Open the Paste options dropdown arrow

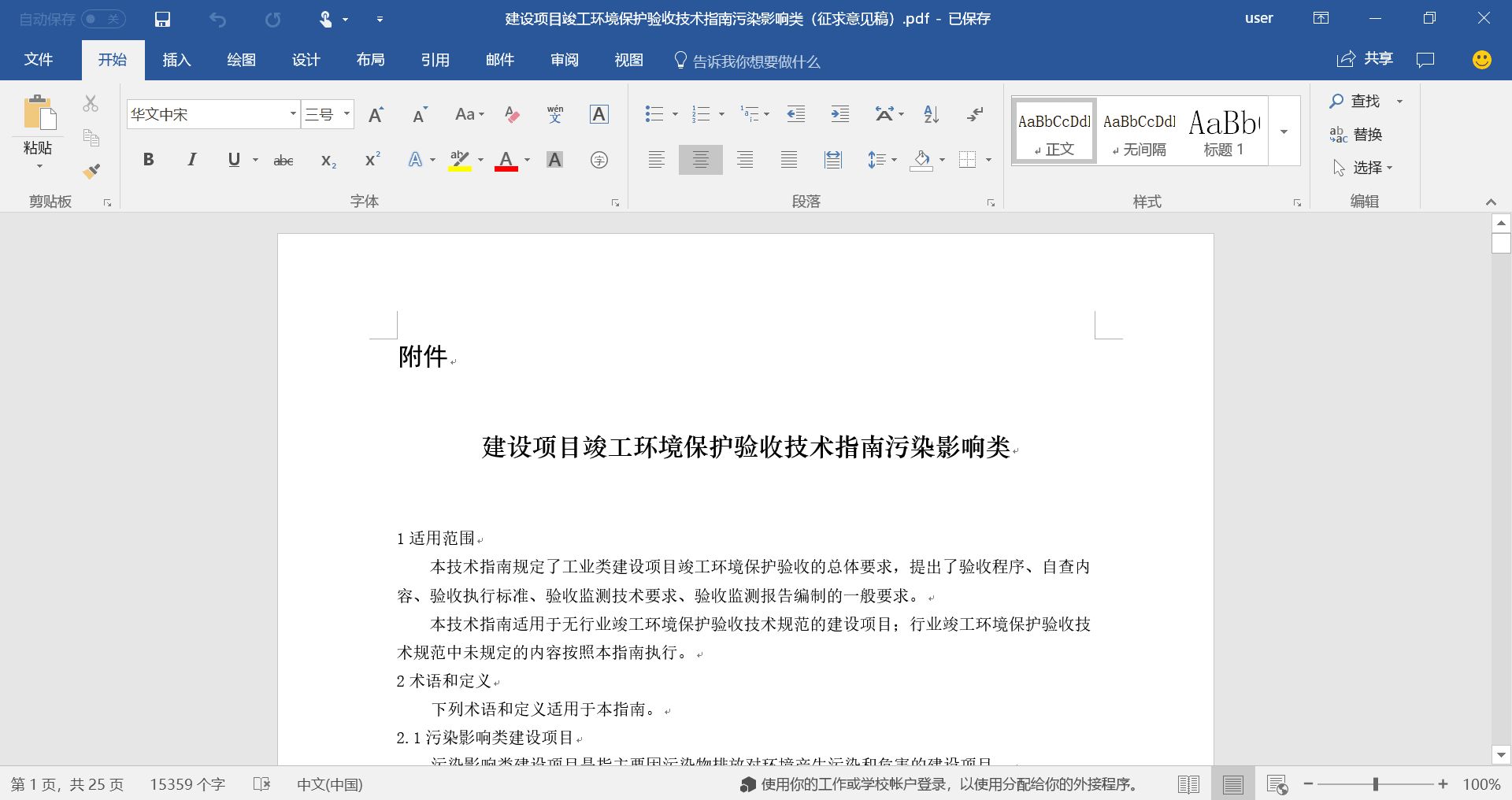pyautogui.click(x=39, y=166)
